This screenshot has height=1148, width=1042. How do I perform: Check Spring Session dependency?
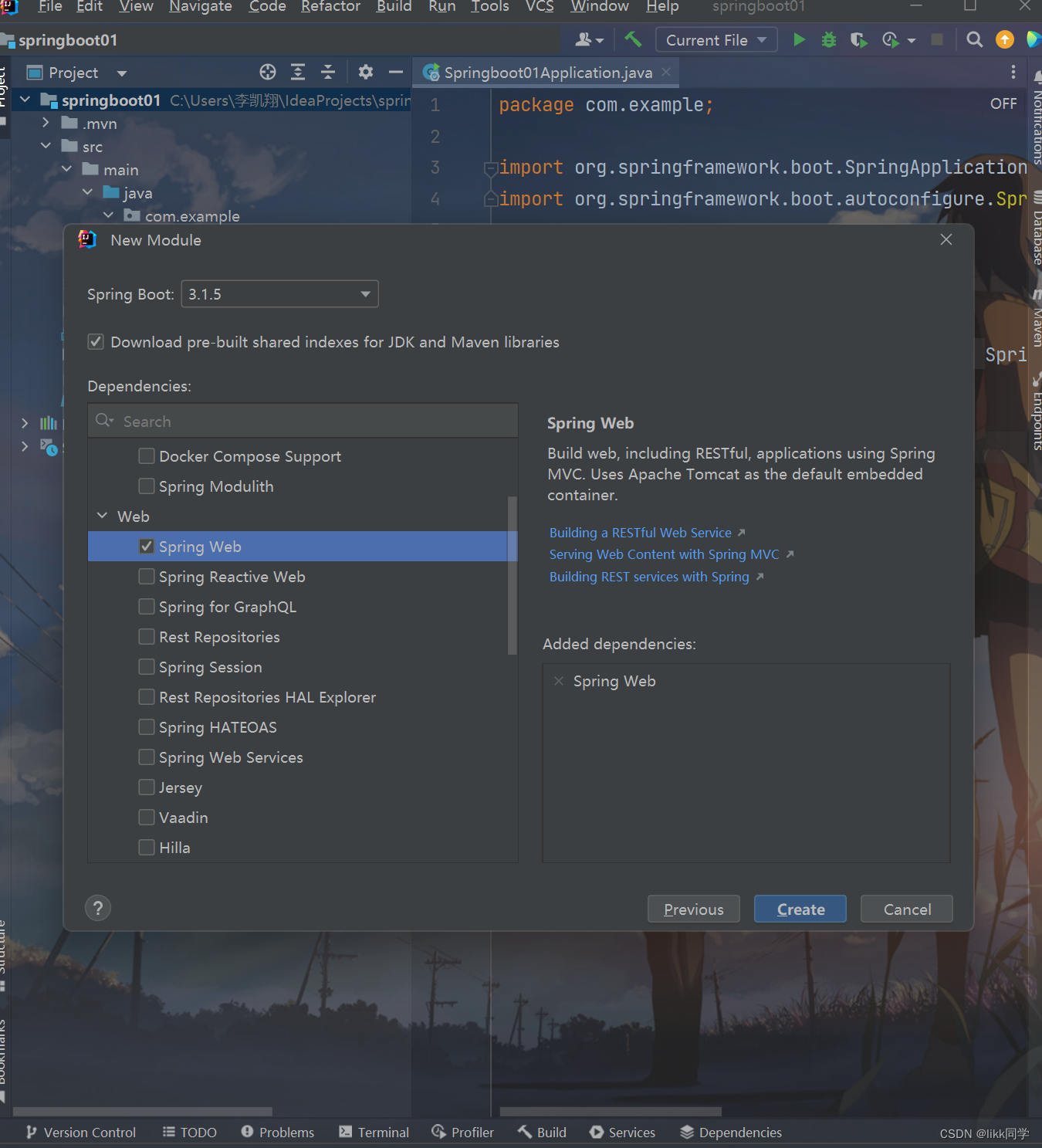pos(147,667)
